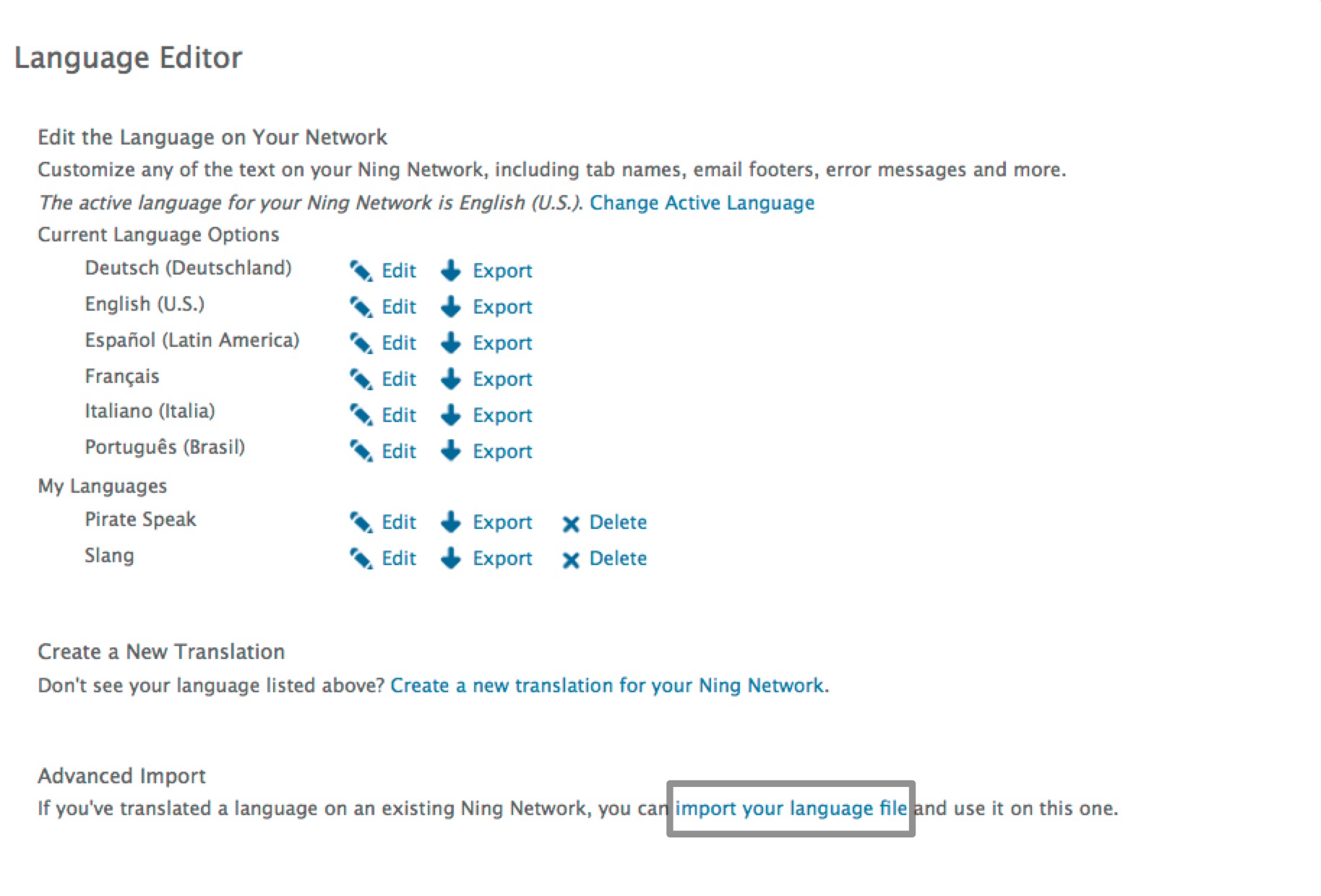The width and height of the screenshot is (1321, 896).
Task: Delete the Slang custom language
Action: pos(618,559)
